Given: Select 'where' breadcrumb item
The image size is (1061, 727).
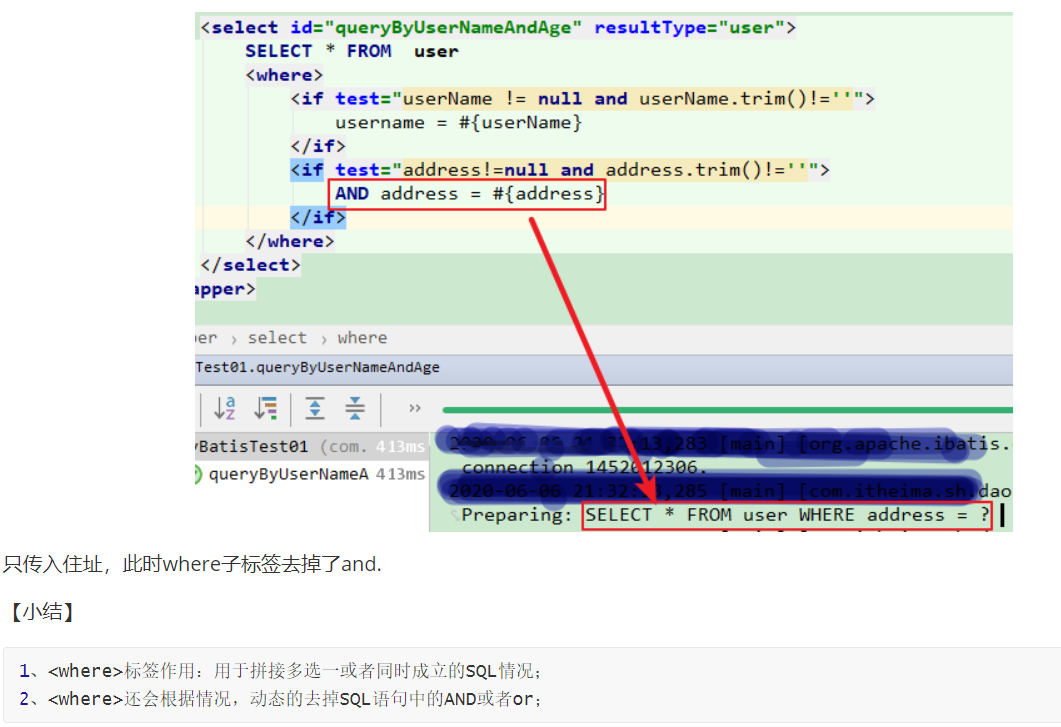Looking at the screenshot, I should pyautogui.click(x=362, y=338).
